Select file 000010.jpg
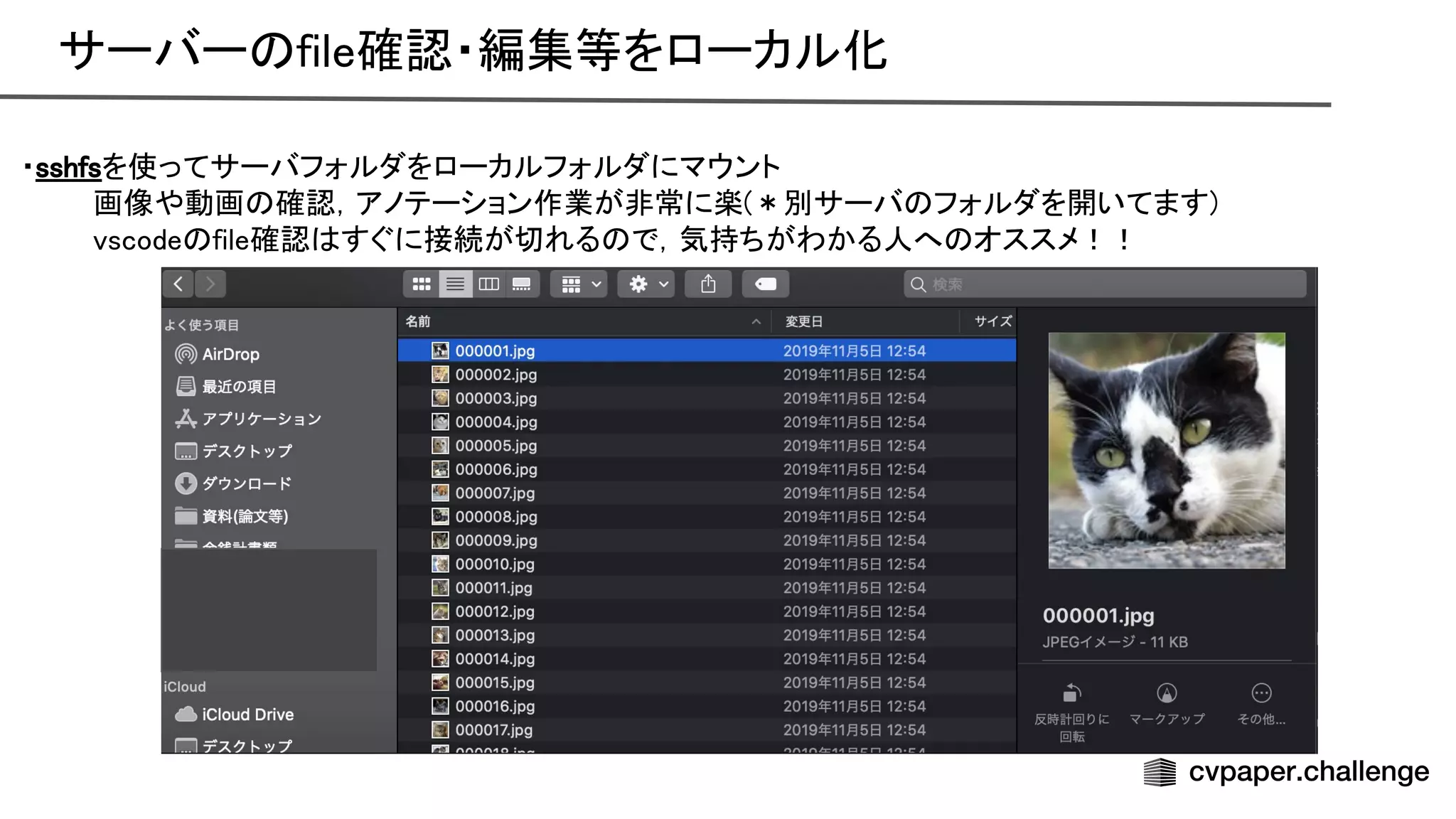This screenshot has height=819, width=1456. (x=707, y=564)
